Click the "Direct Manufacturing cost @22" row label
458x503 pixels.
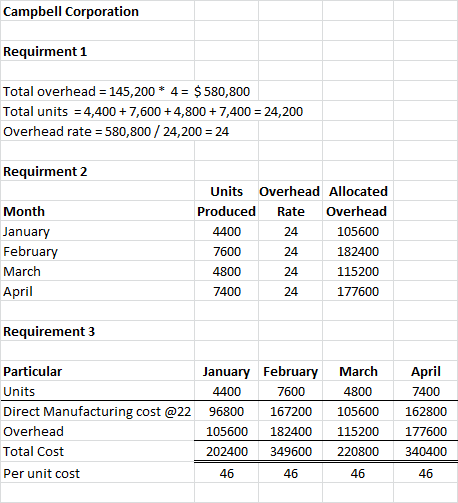point(97,412)
